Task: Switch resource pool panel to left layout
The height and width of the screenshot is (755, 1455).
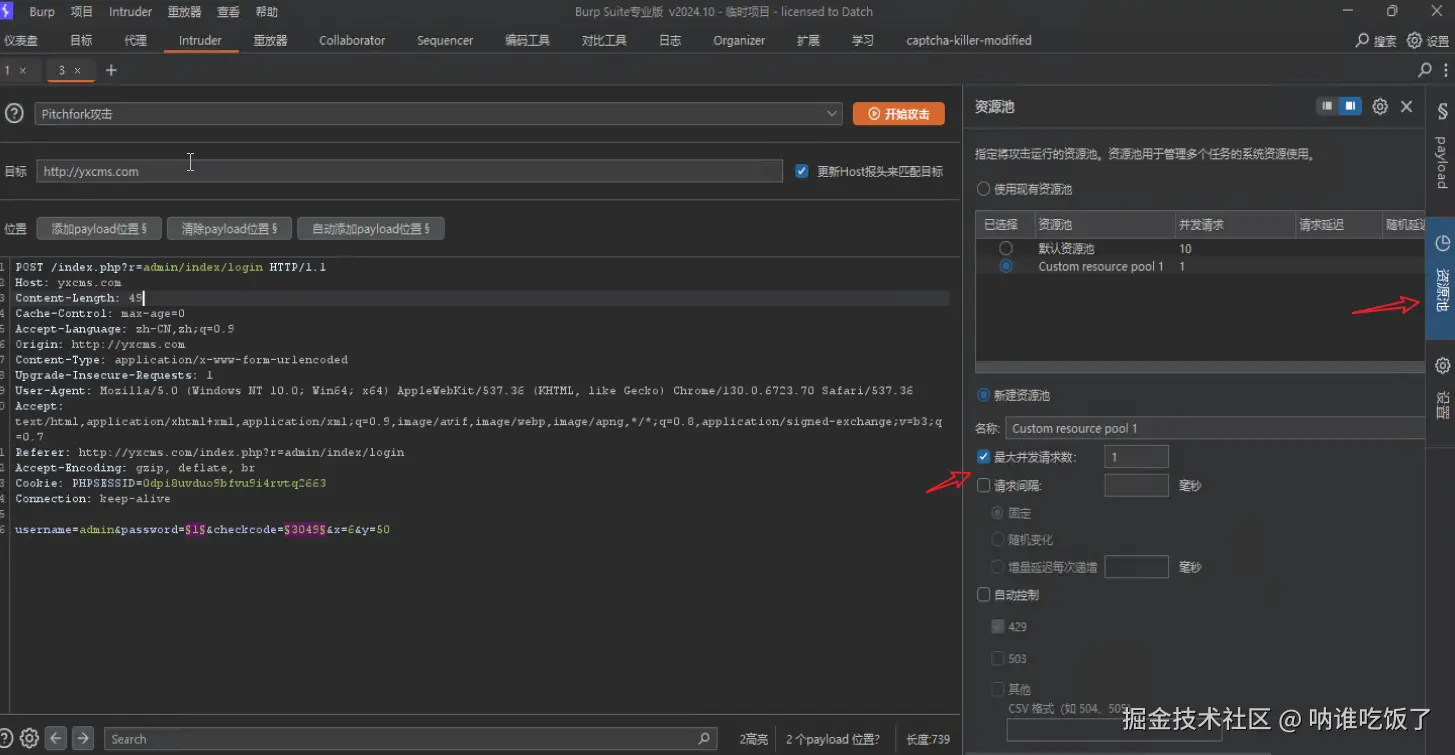Action: tap(1326, 106)
